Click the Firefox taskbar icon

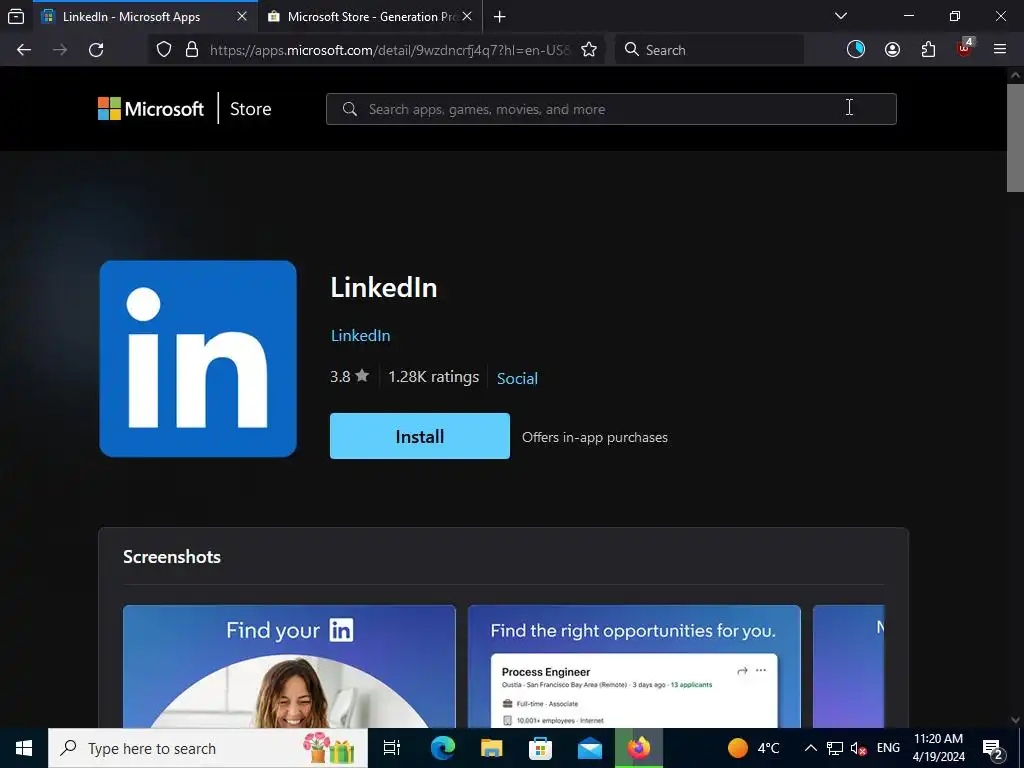tap(639, 748)
